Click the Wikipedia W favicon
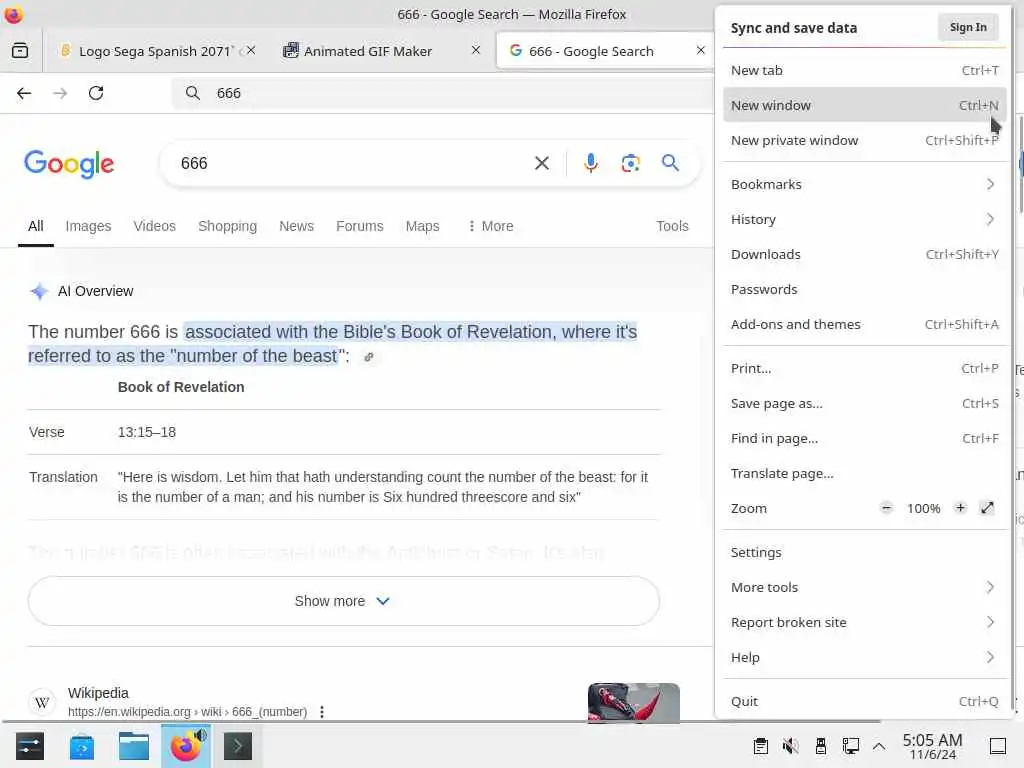The image size is (1024, 768). coord(42,703)
